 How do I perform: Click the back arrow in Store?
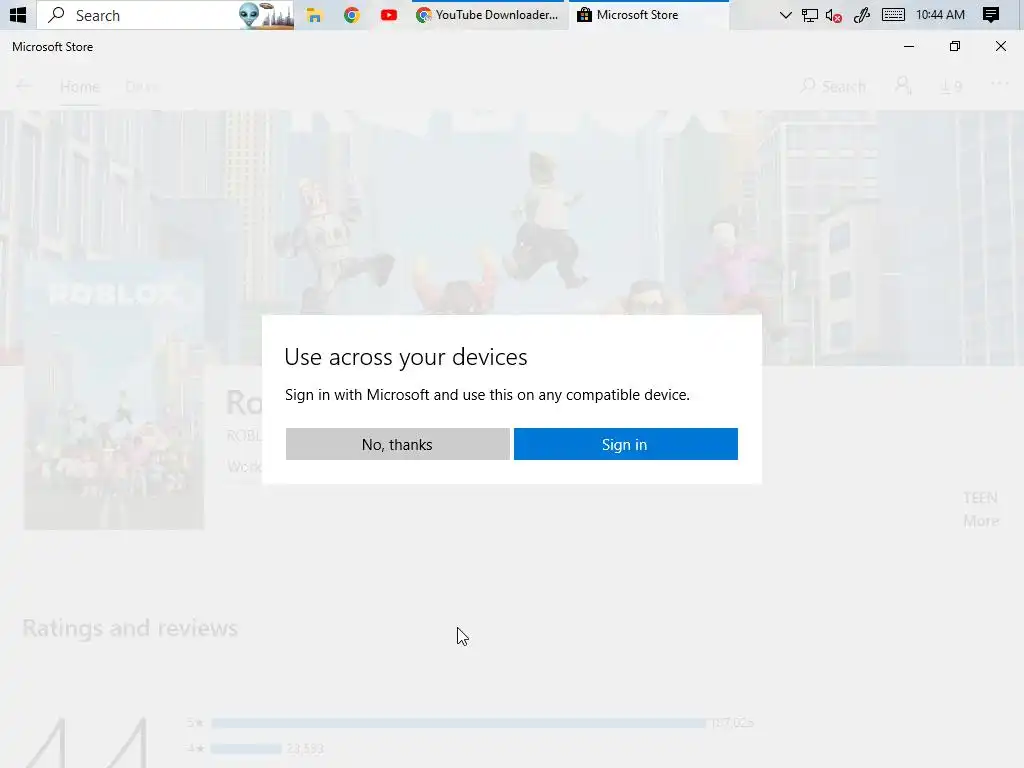coord(24,86)
